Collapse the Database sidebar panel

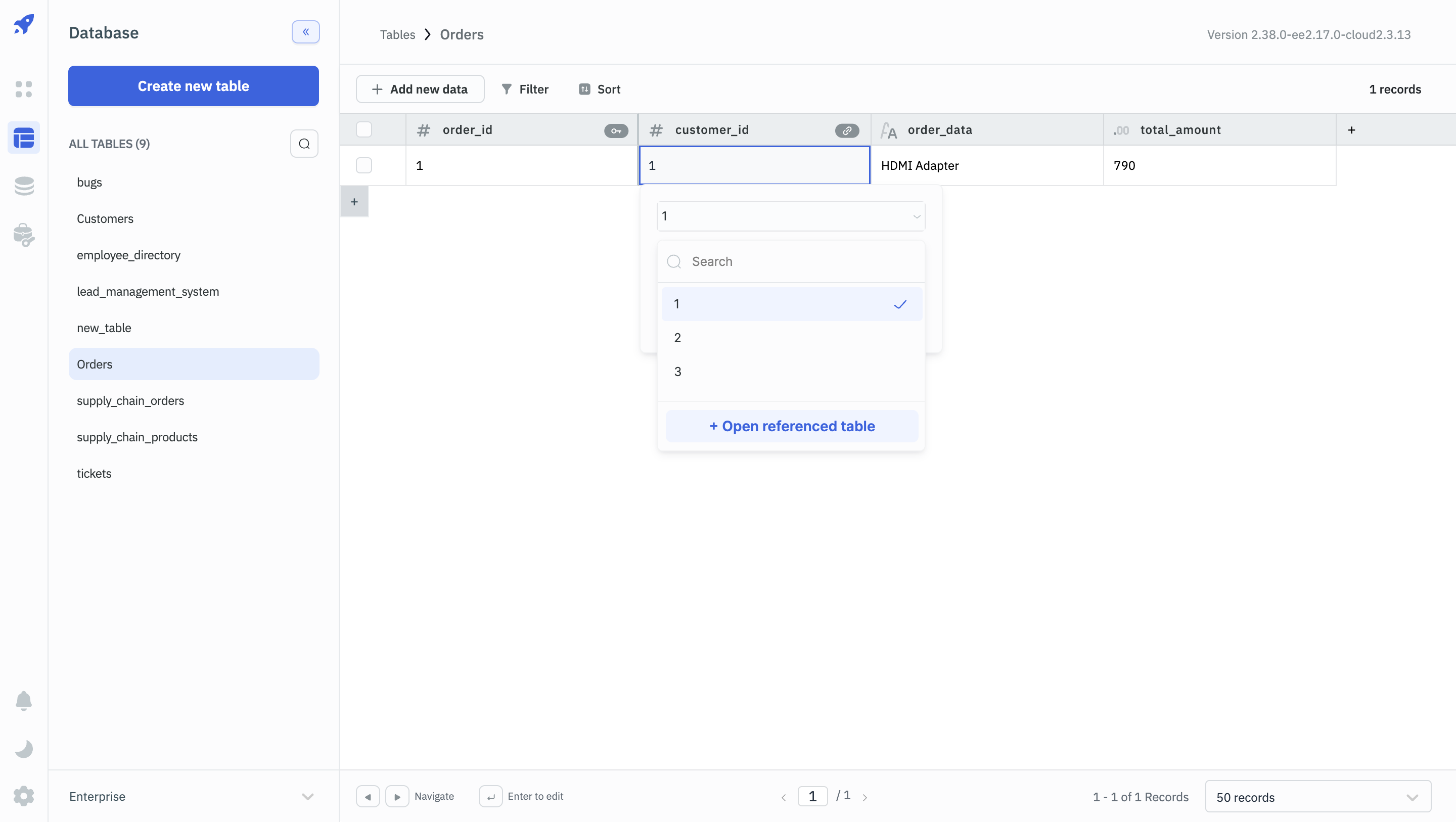305,32
